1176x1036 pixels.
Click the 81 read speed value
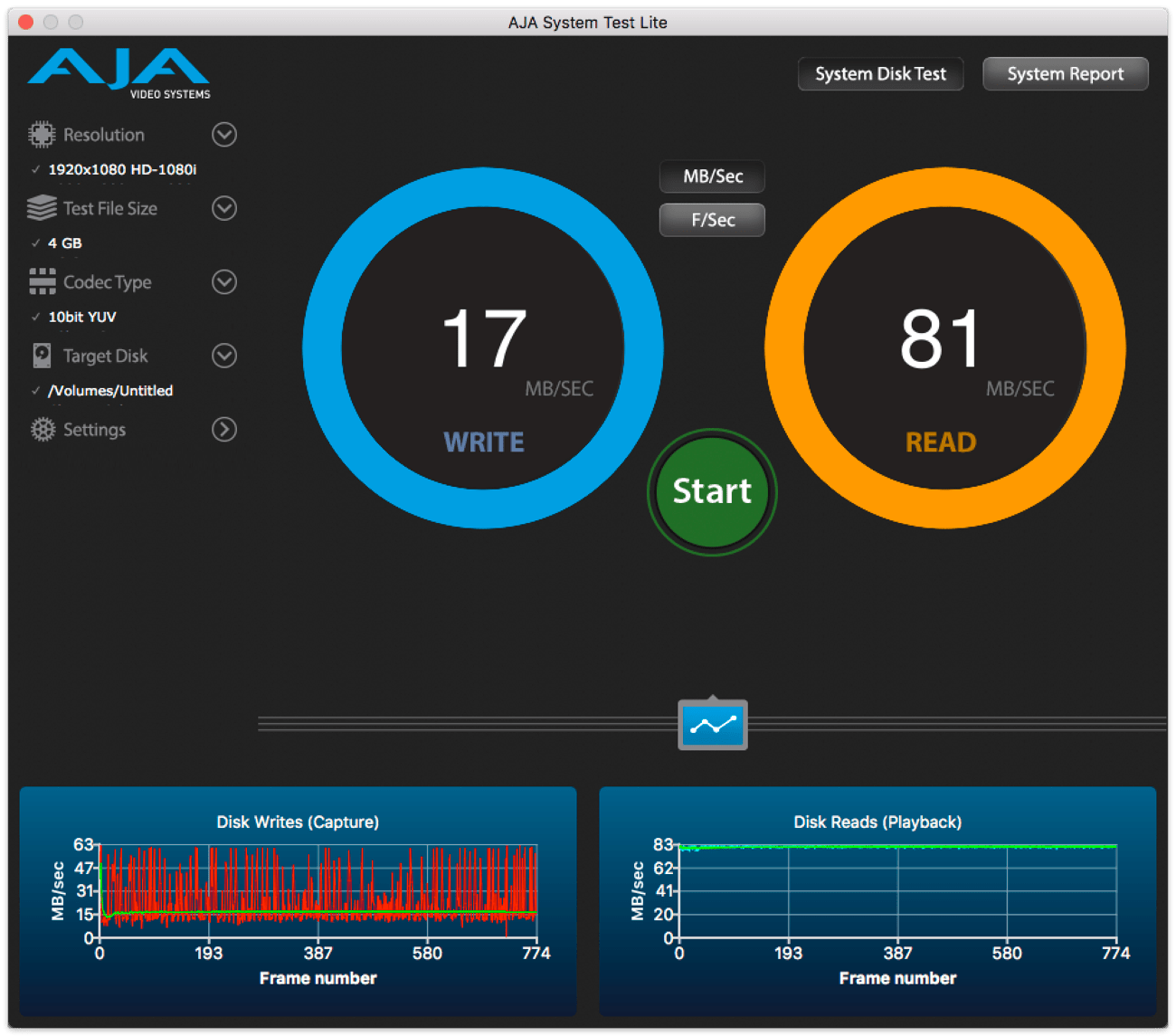tap(941, 338)
